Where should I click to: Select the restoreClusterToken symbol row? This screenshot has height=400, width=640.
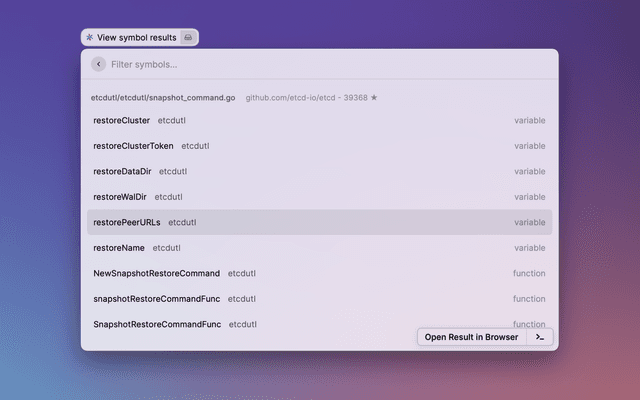coord(133,146)
